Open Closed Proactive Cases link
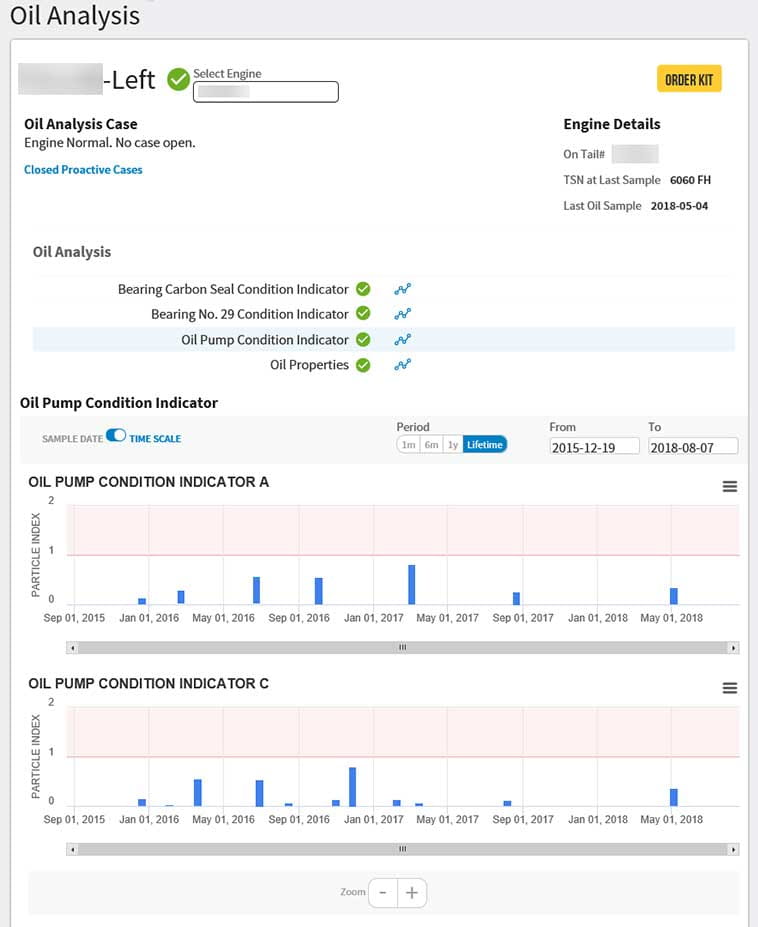The width and height of the screenshot is (758, 927). tap(83, 170)
